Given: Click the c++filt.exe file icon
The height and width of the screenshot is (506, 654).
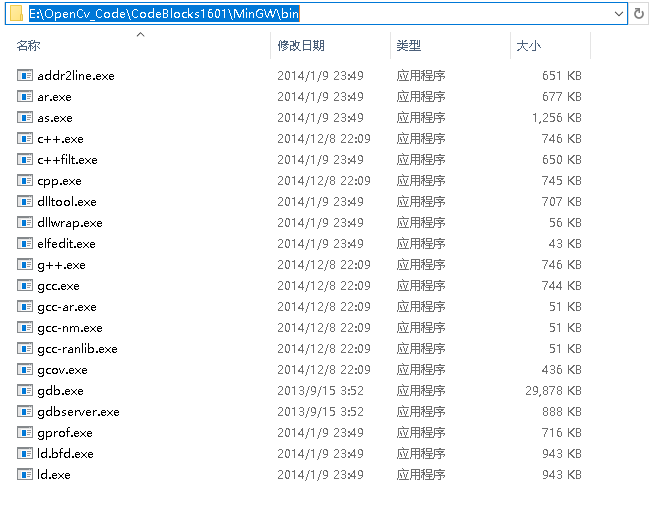Looking at the screenshot, I should point(25,159).
